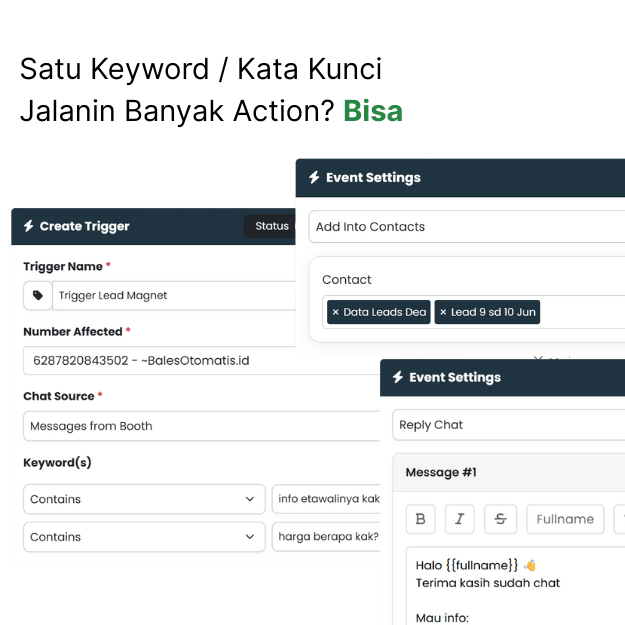Click the Trigger Name input field
The height and width of the screenshot is (625, 625).
coord(175,296)
